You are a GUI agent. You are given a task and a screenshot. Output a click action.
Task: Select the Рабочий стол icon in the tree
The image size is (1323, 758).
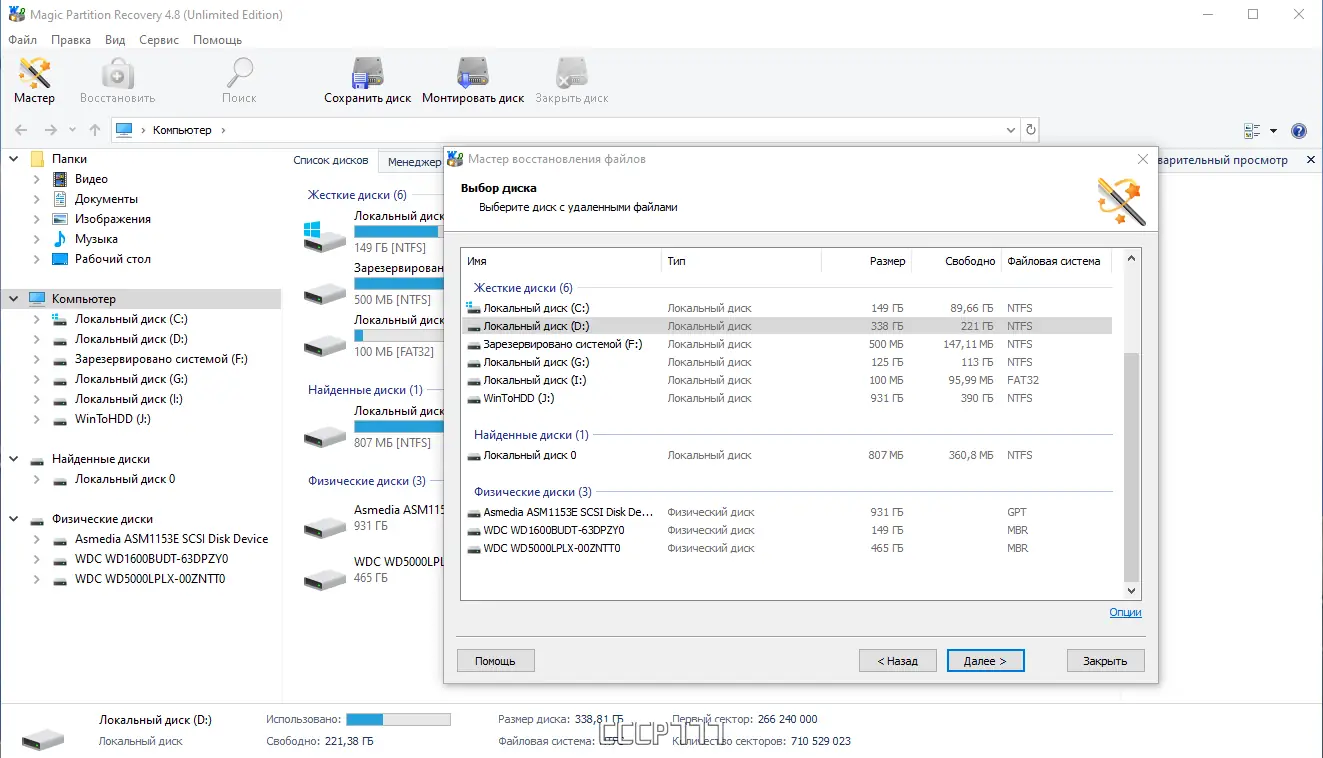pyautogui.click(x=60, y=259)
